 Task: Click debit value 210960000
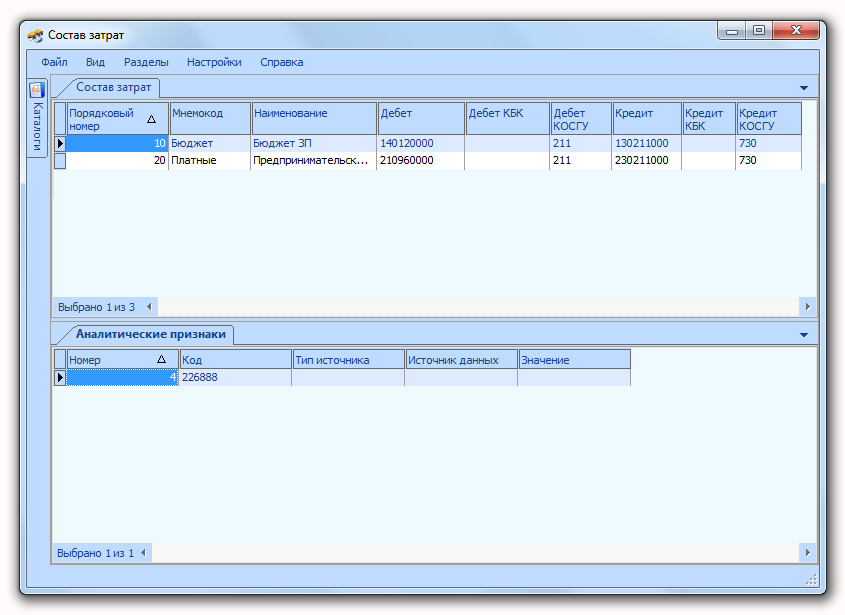pos(421,161)
